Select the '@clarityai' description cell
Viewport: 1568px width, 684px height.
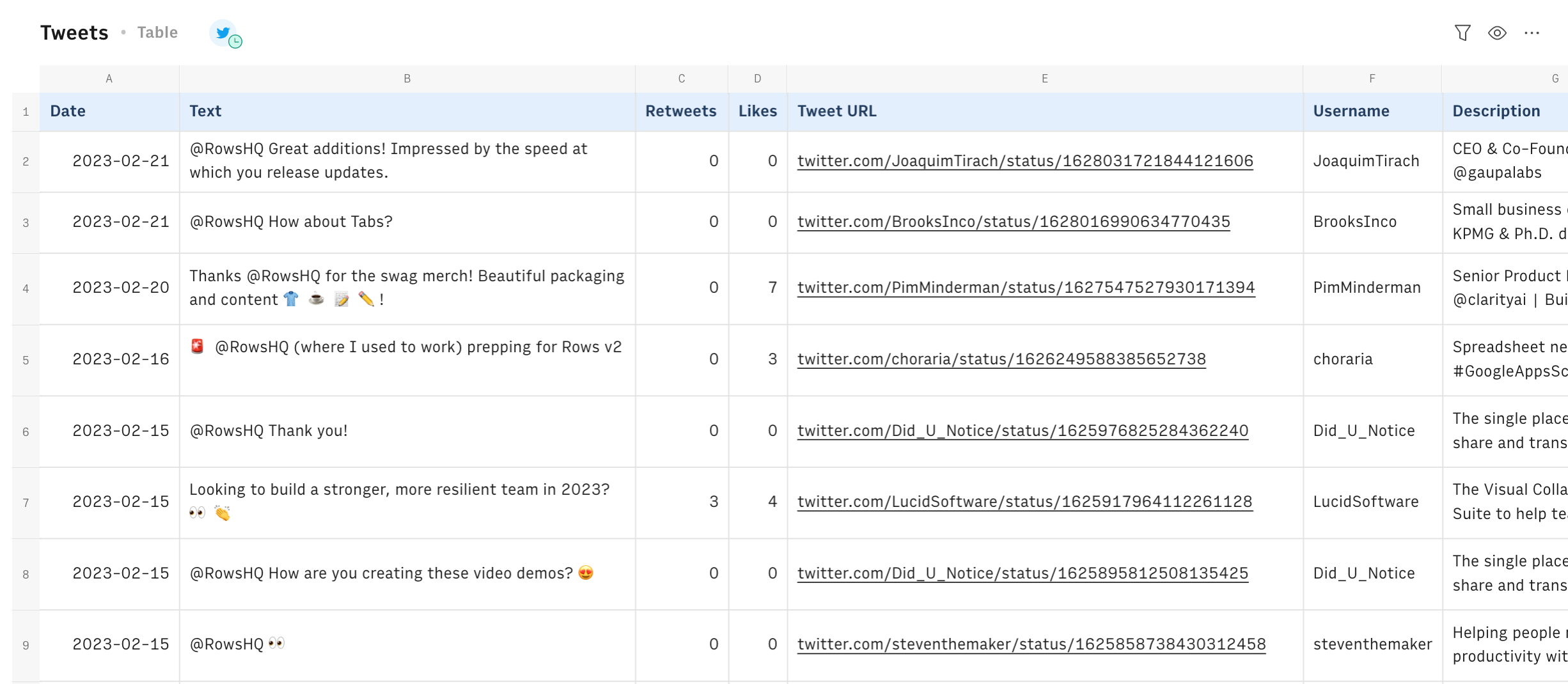click(x=1505, y=289)
